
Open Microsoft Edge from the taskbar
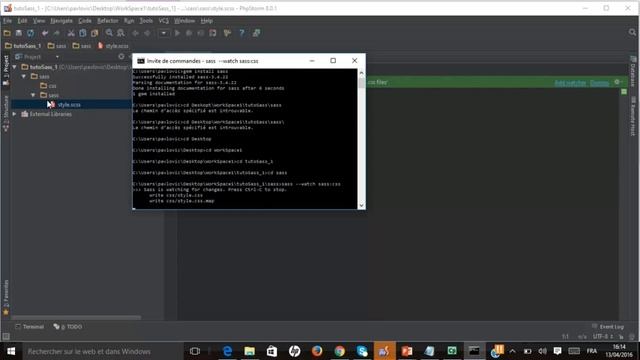pyautogui.click(x=227, y=351)
